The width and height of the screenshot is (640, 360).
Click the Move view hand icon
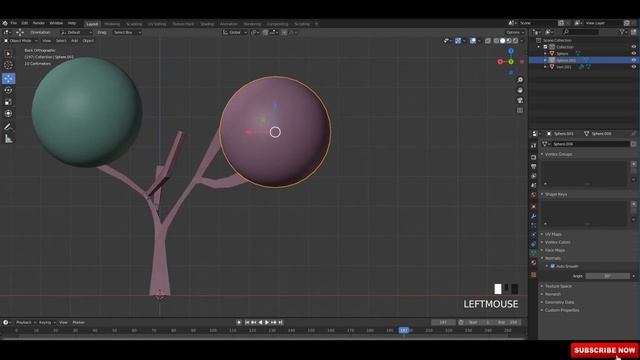point(520,90)
